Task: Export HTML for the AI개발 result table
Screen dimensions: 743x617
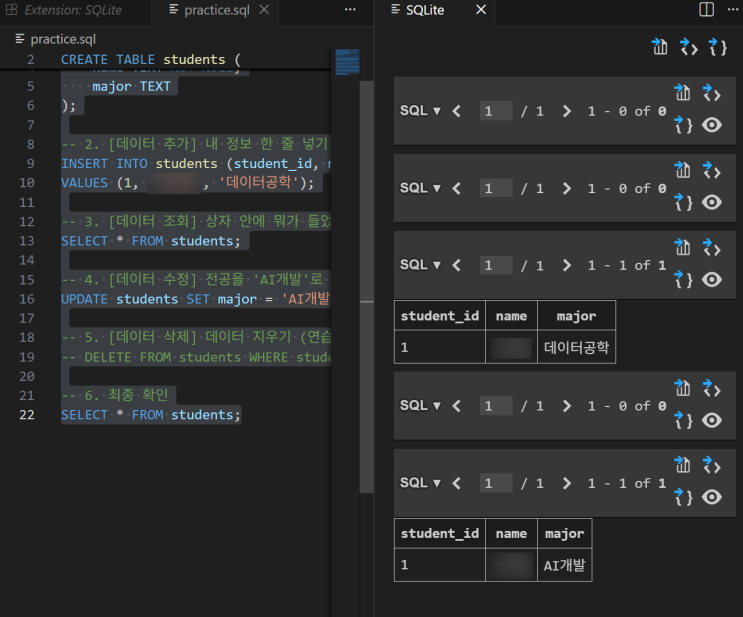Action: coord(711,465)
